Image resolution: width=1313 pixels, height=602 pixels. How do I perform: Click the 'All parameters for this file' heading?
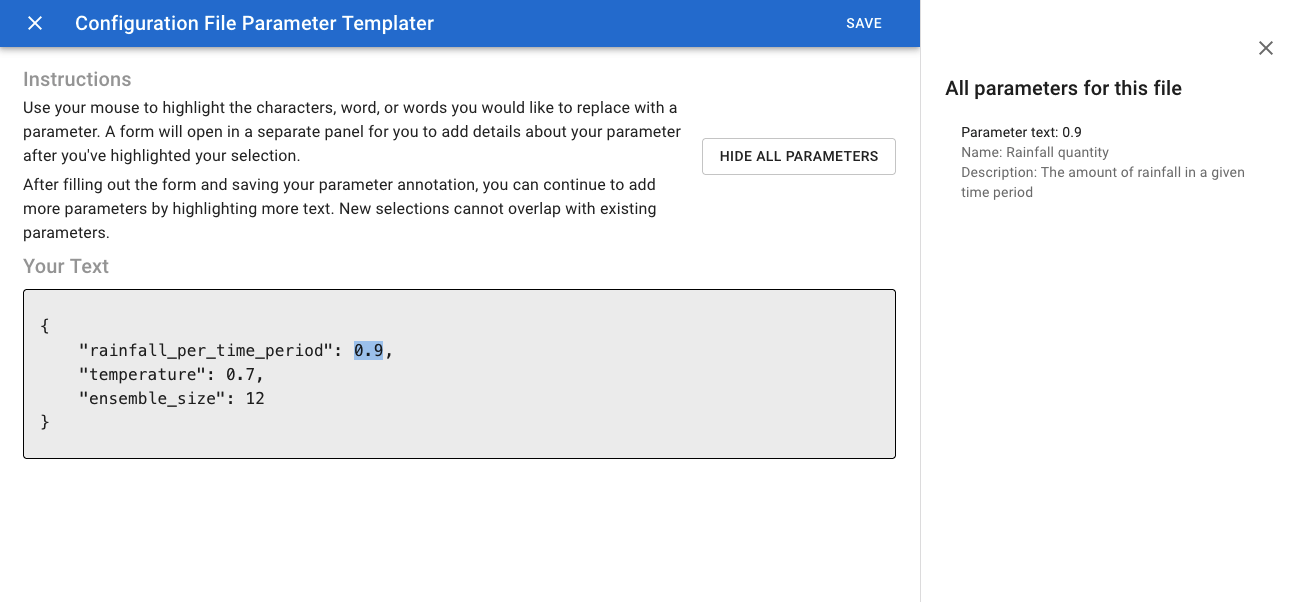(1064, 88)
